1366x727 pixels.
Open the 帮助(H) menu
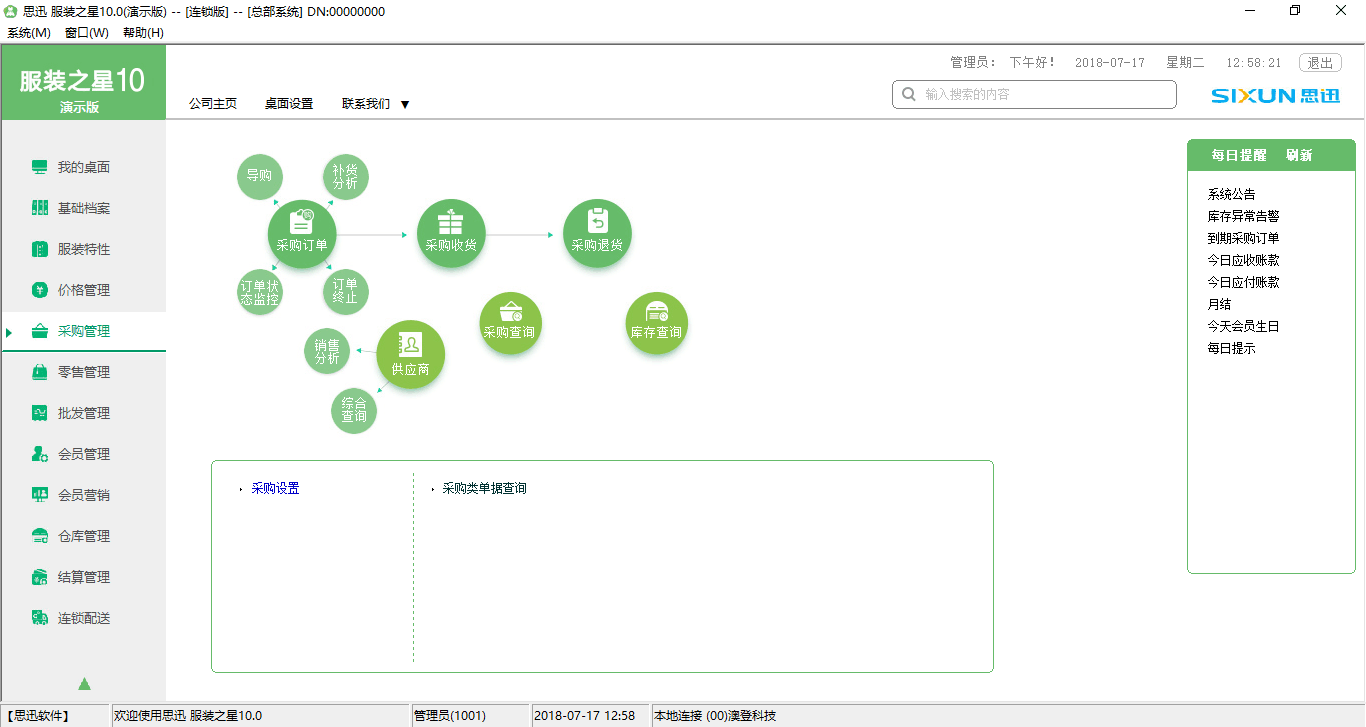point(143,33)
